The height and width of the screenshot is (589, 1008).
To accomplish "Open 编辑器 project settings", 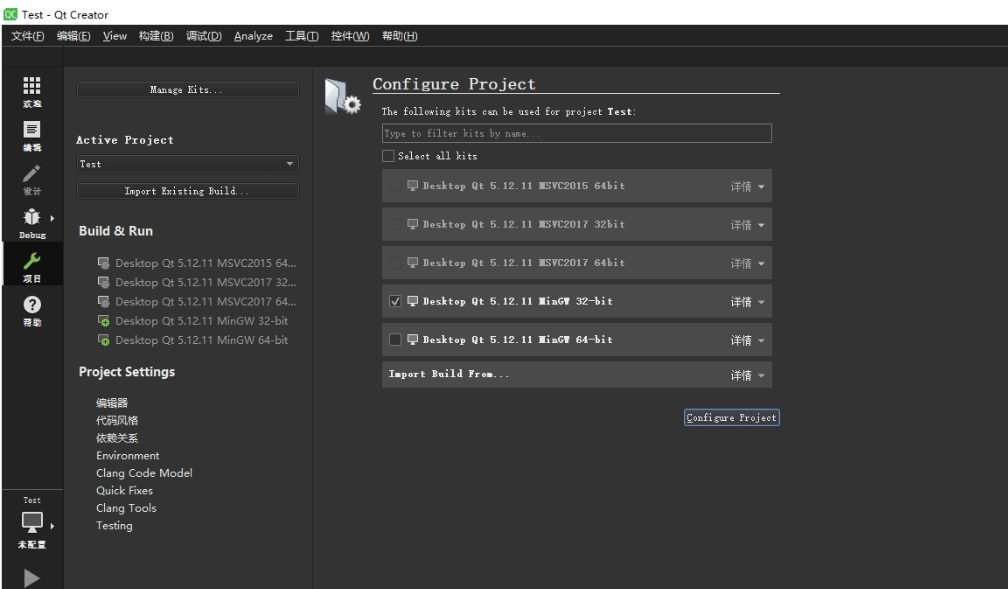I will click(x=112, y=403).
